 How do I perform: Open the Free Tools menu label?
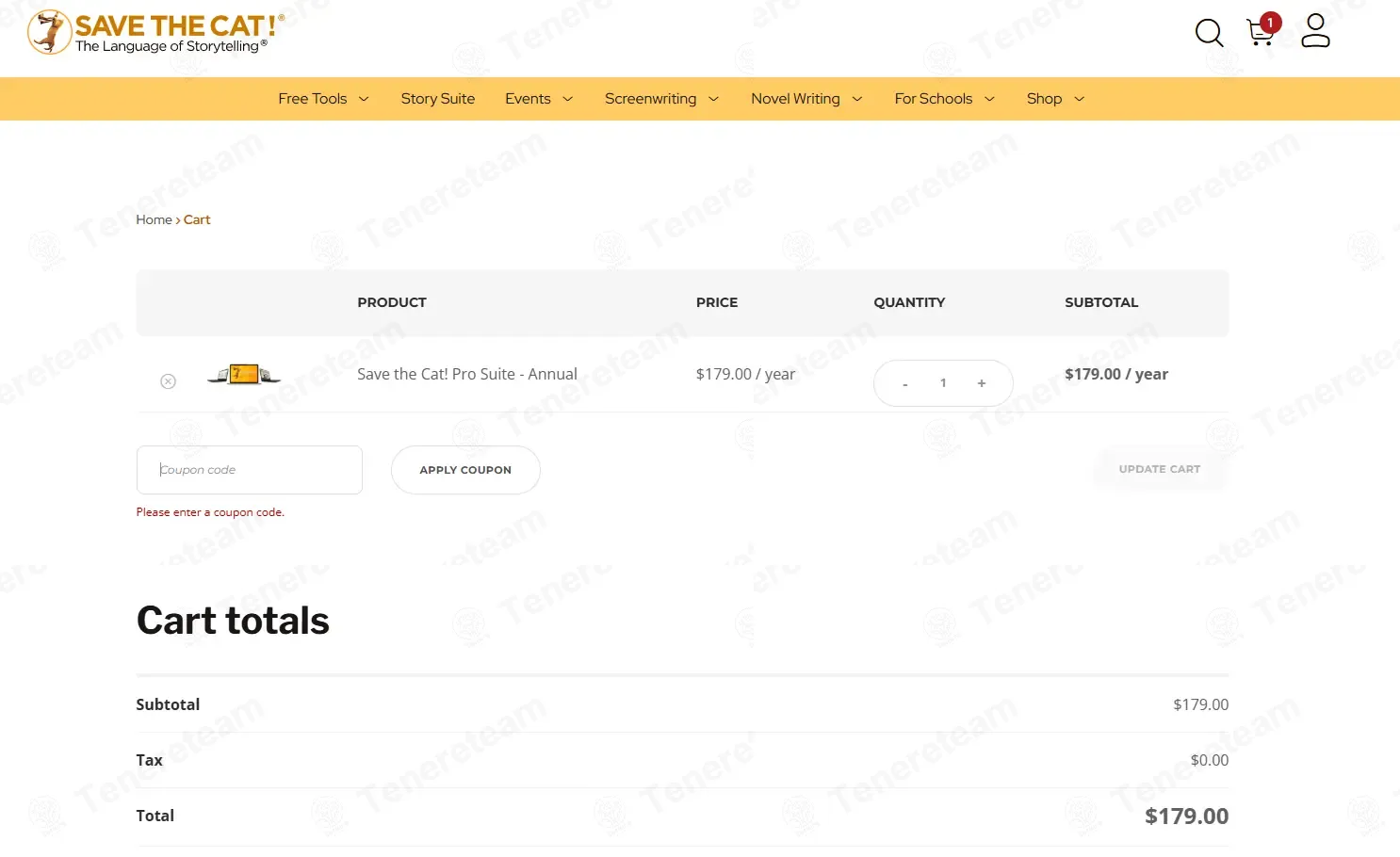click(x=313, y=99)
